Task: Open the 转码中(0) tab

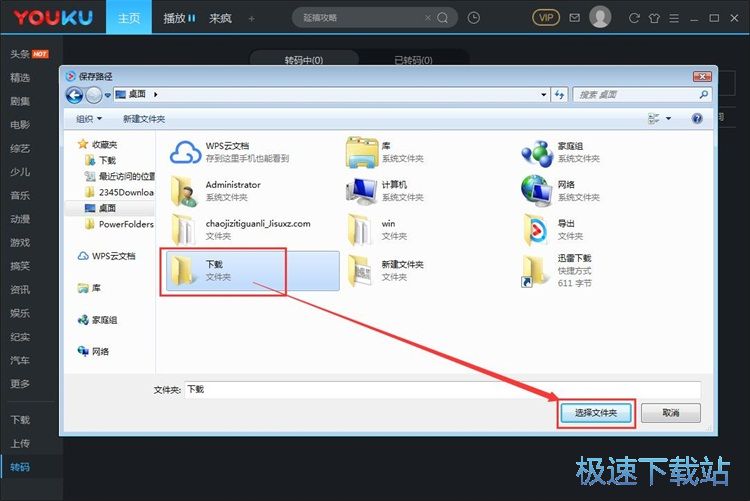Action: (304, 60)
